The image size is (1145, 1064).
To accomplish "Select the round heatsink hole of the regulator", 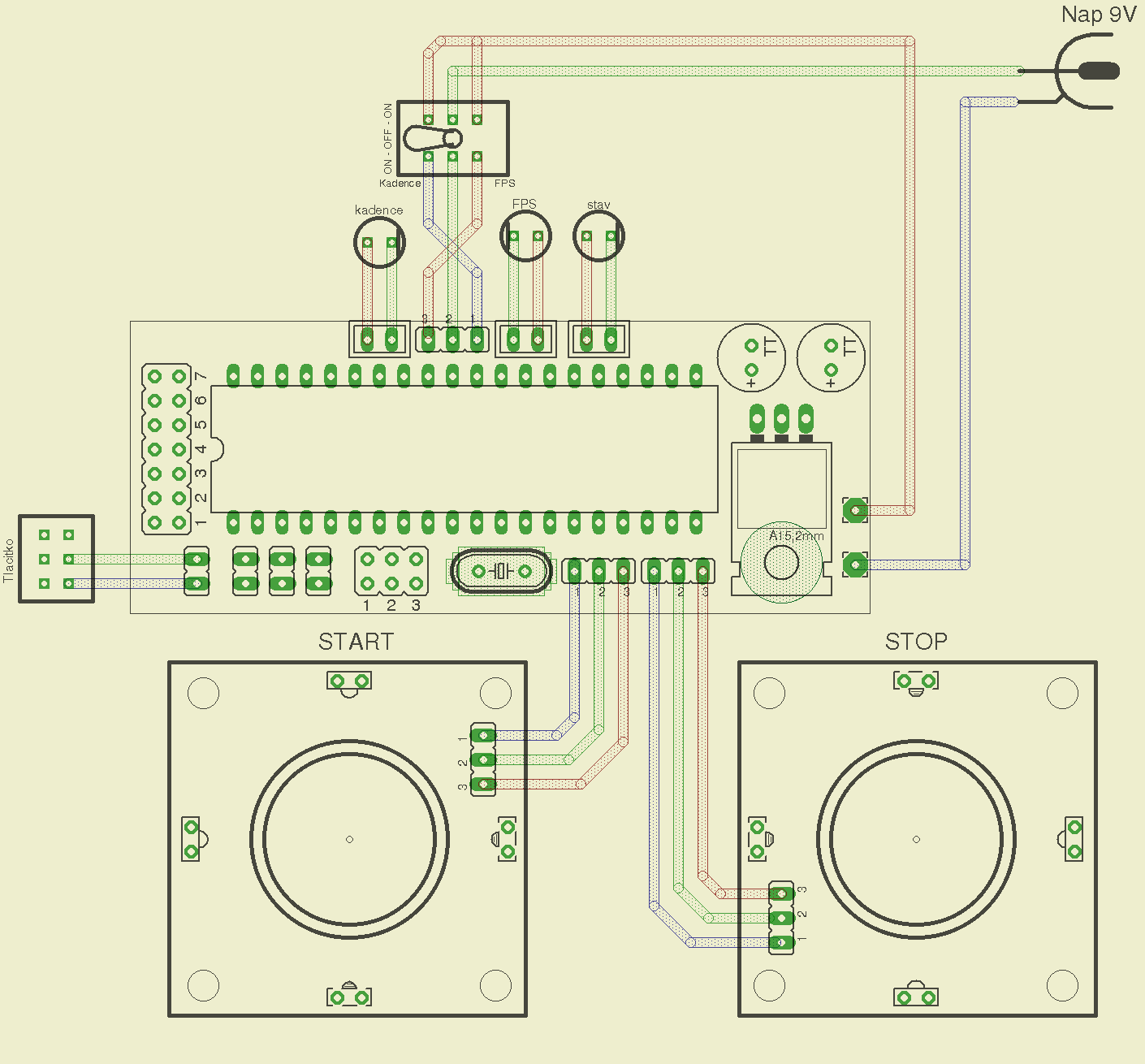I will click(781, 563).
